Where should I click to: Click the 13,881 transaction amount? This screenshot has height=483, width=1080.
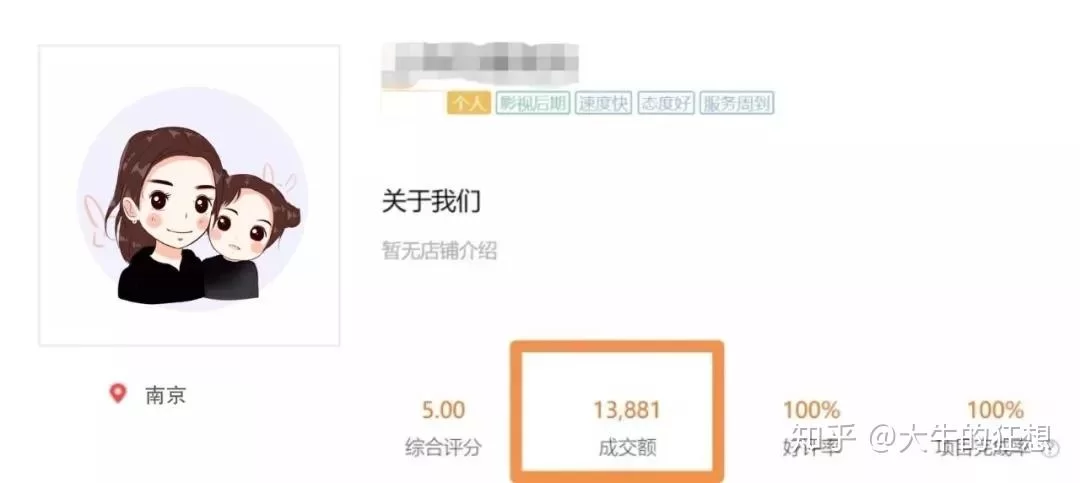coord(627,411)
